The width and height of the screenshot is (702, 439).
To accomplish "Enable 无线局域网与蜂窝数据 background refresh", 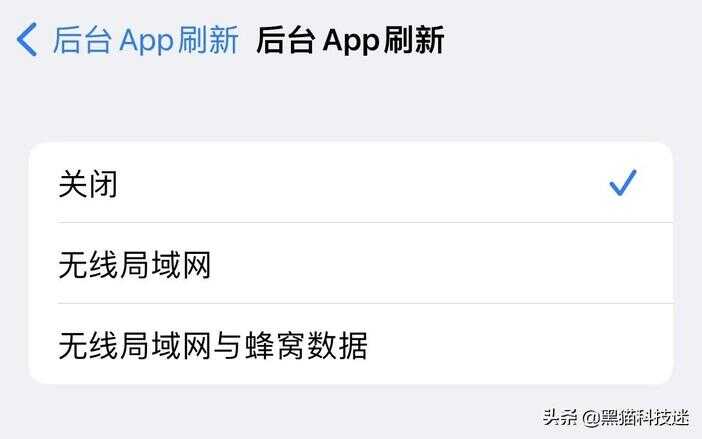I will click(351, 344).
